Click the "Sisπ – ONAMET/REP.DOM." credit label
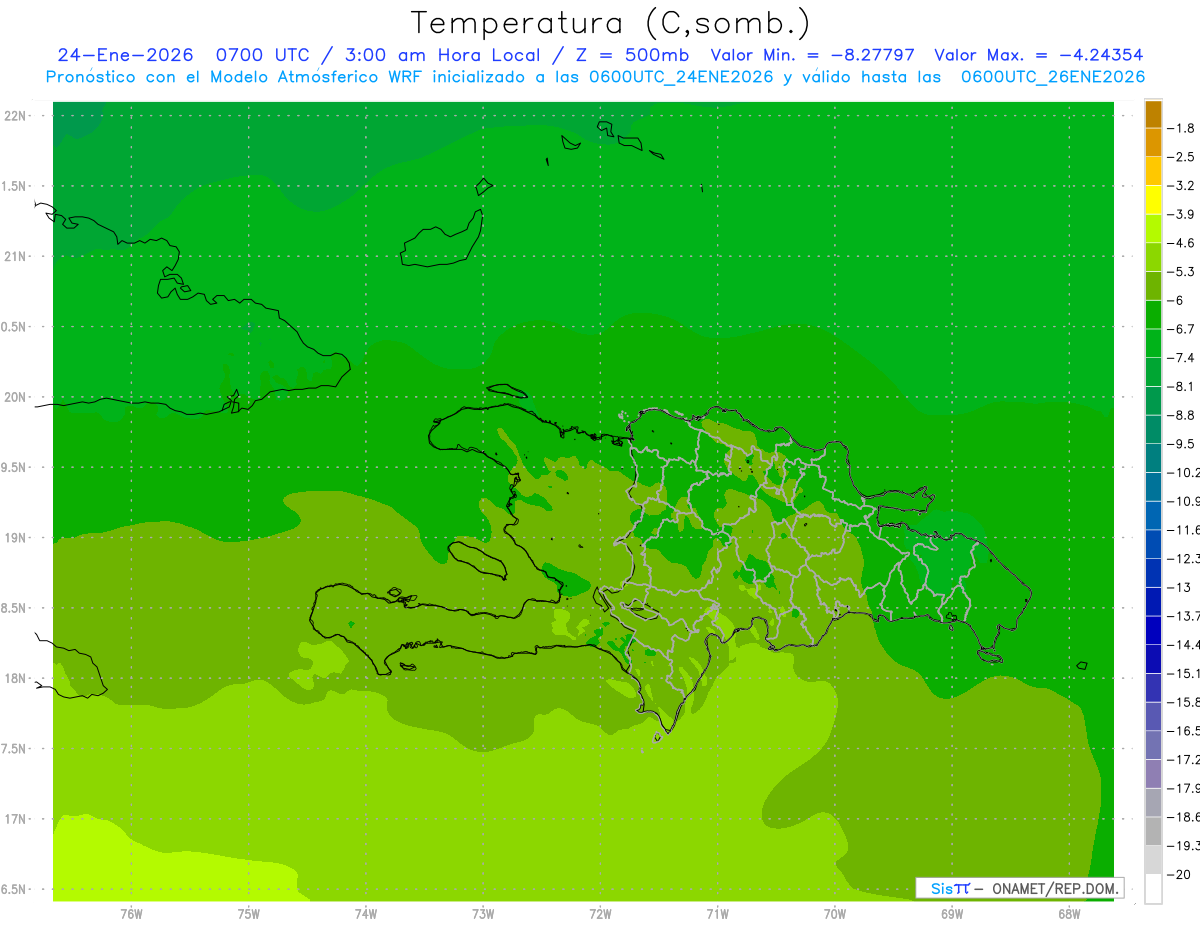 [x=1019, y=888]
